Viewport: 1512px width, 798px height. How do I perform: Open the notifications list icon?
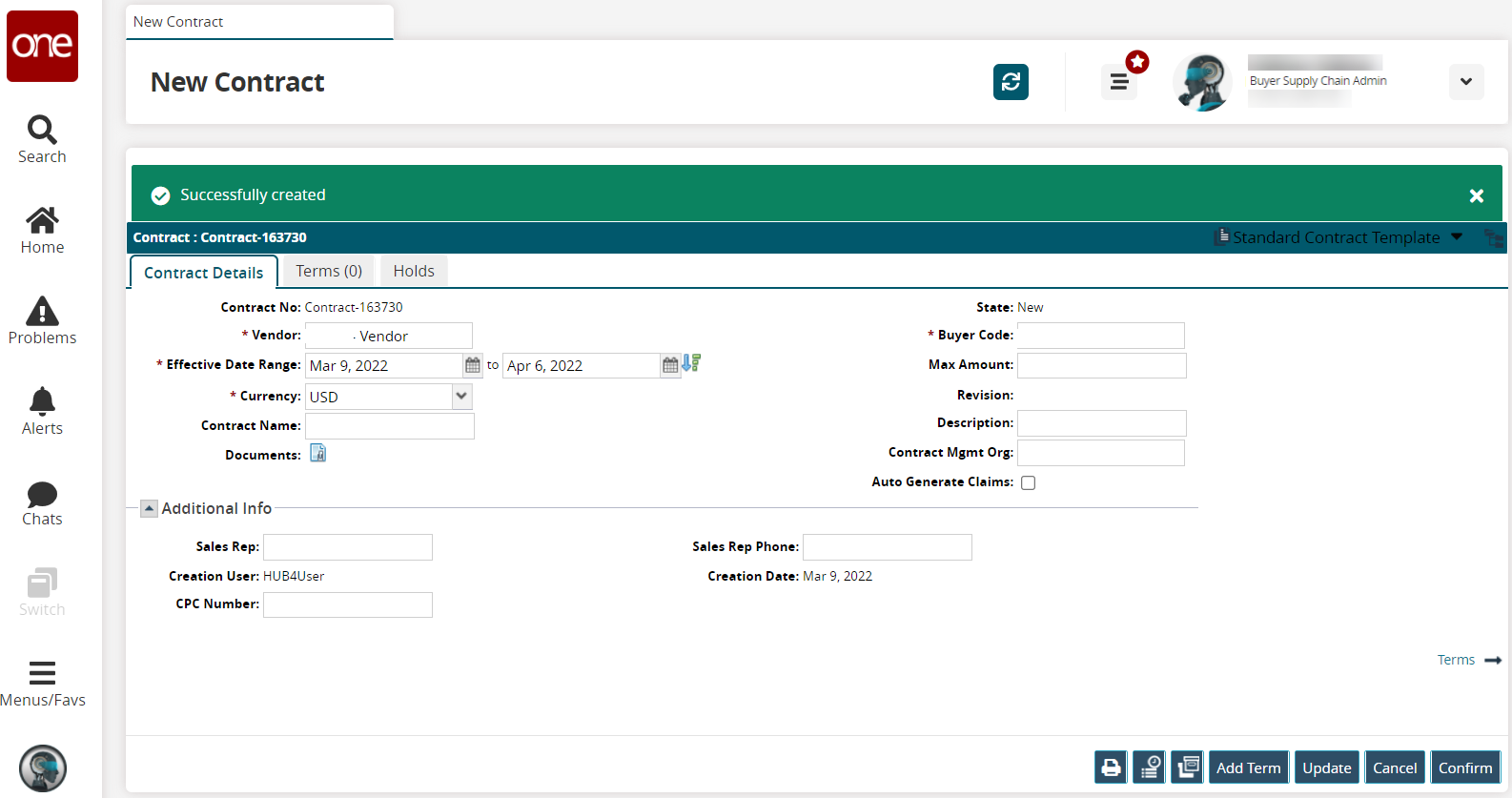pyautogui.click(x=1119, y=82)
